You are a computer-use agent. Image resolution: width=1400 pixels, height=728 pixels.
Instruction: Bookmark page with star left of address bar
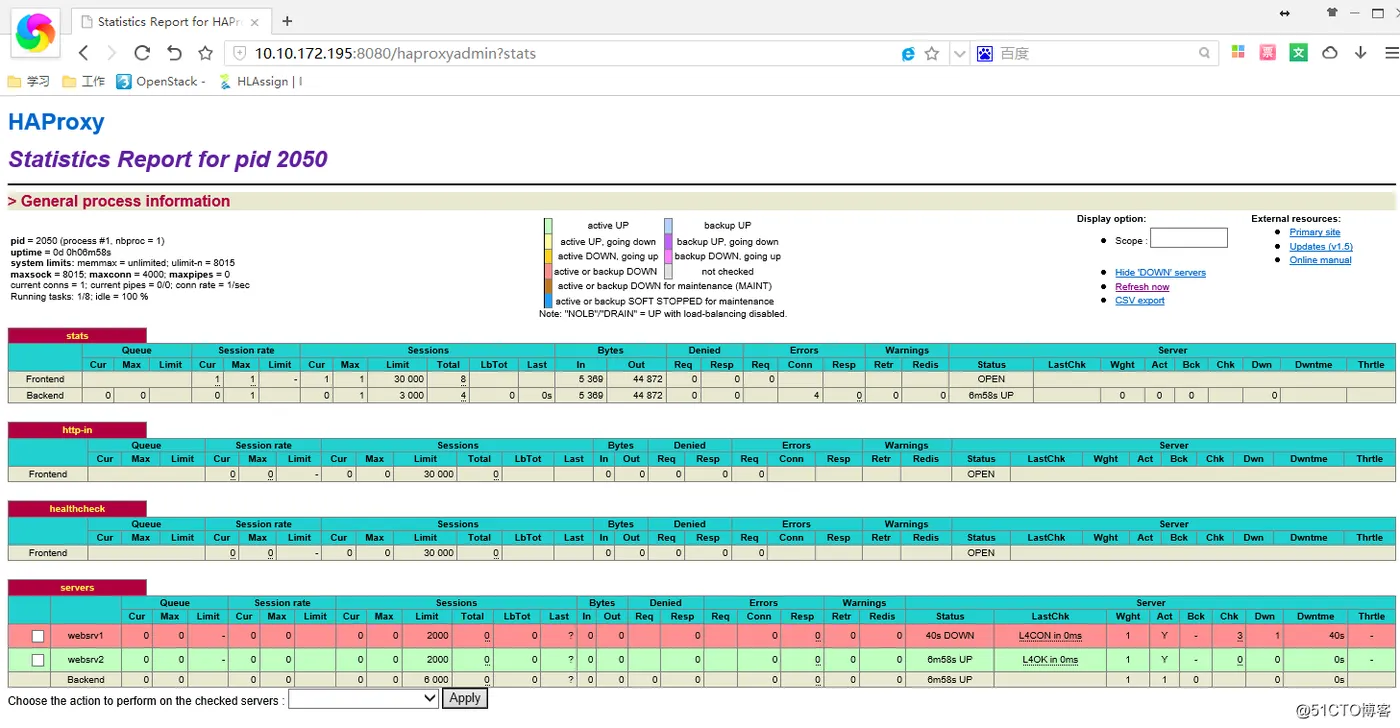click(206, 53)
